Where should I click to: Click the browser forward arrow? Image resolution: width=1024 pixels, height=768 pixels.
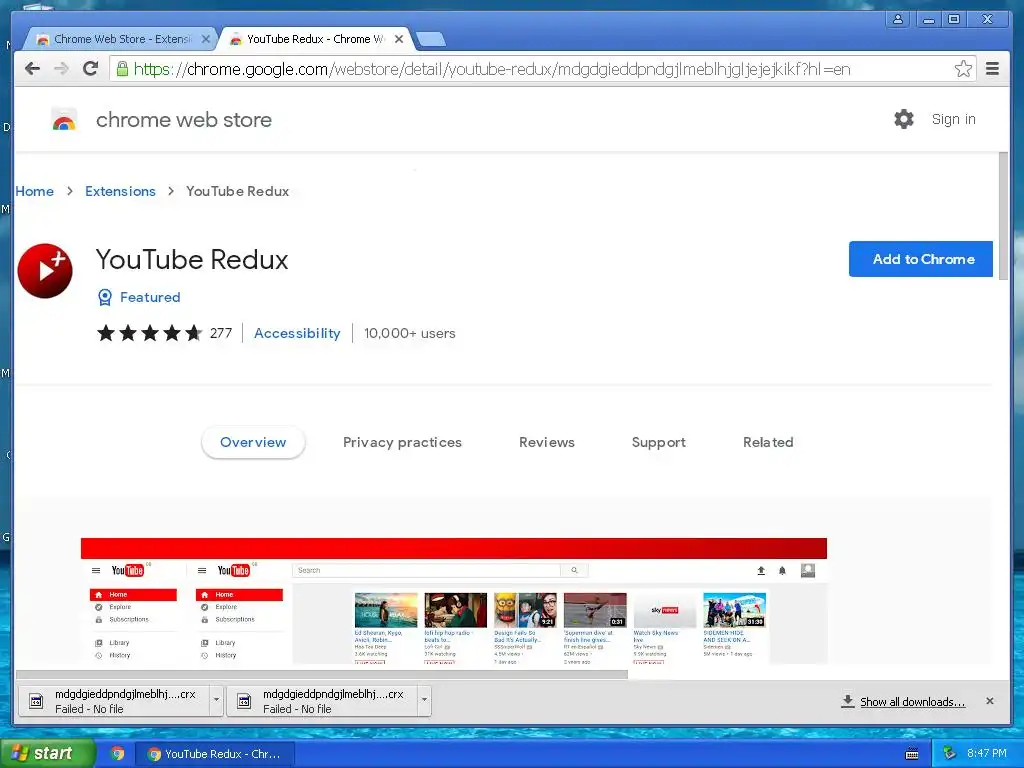(61, 69)
